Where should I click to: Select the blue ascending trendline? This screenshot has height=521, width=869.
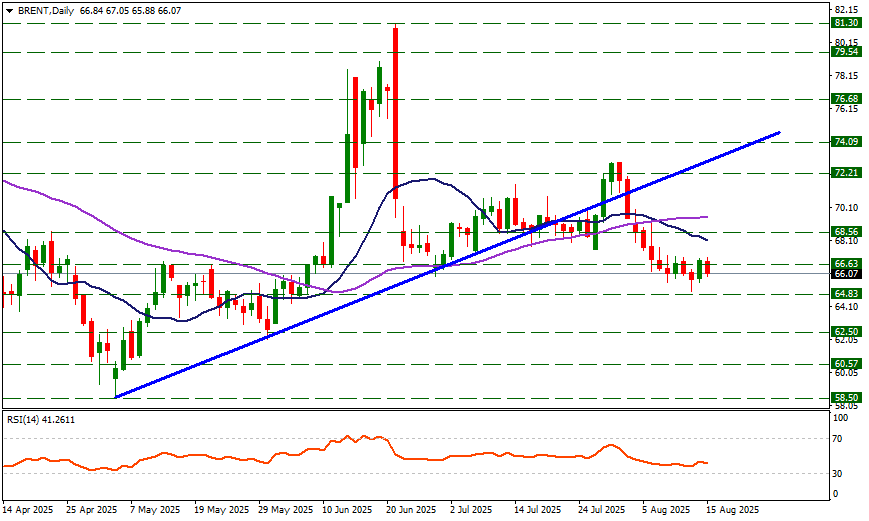pos(447,264)
